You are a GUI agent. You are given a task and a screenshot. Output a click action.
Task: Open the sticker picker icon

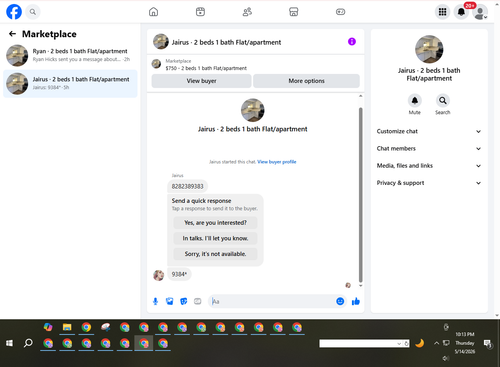click(184, 302)
